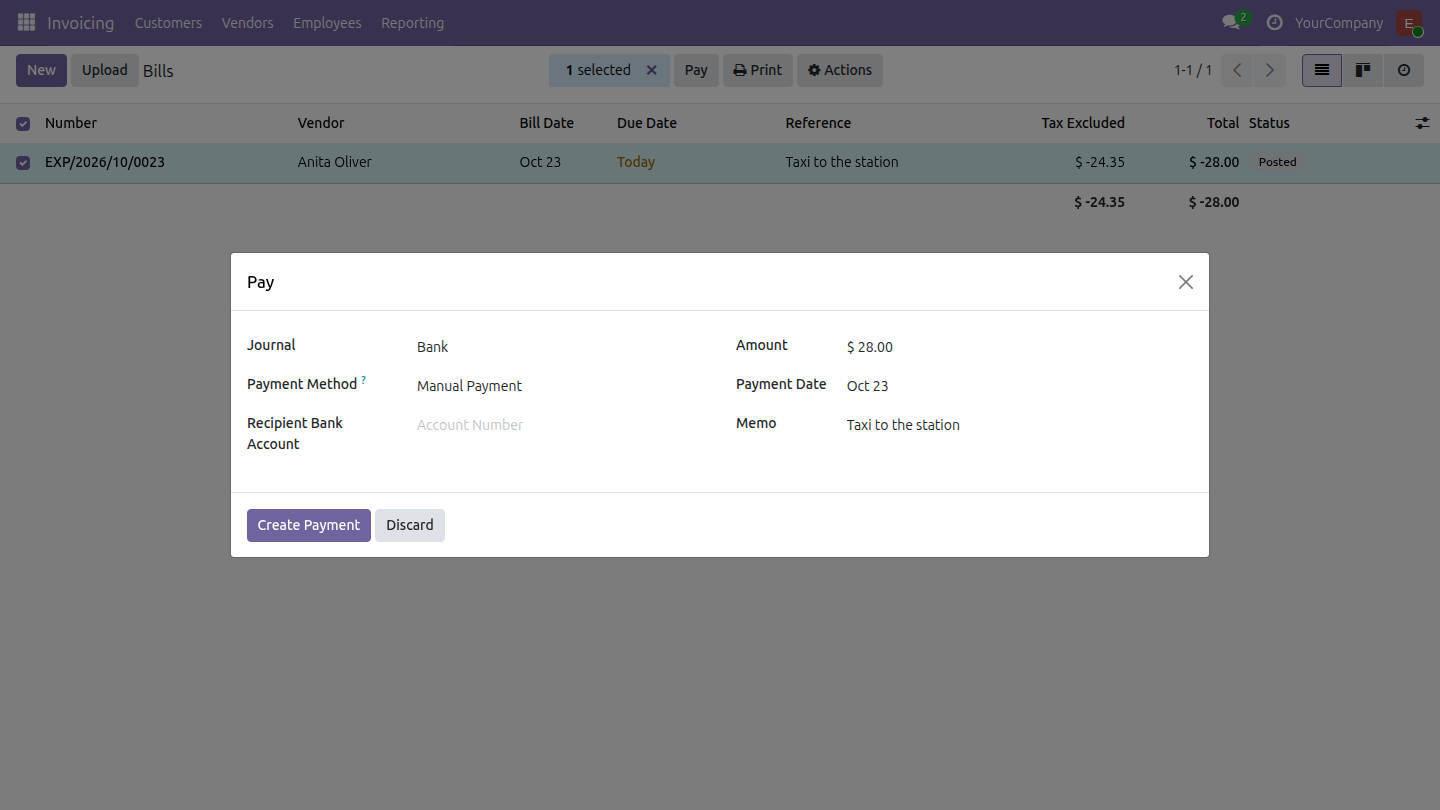Open the Reporting menu
The height and width of the screenshot is (810, 1440).
point(412,23)
